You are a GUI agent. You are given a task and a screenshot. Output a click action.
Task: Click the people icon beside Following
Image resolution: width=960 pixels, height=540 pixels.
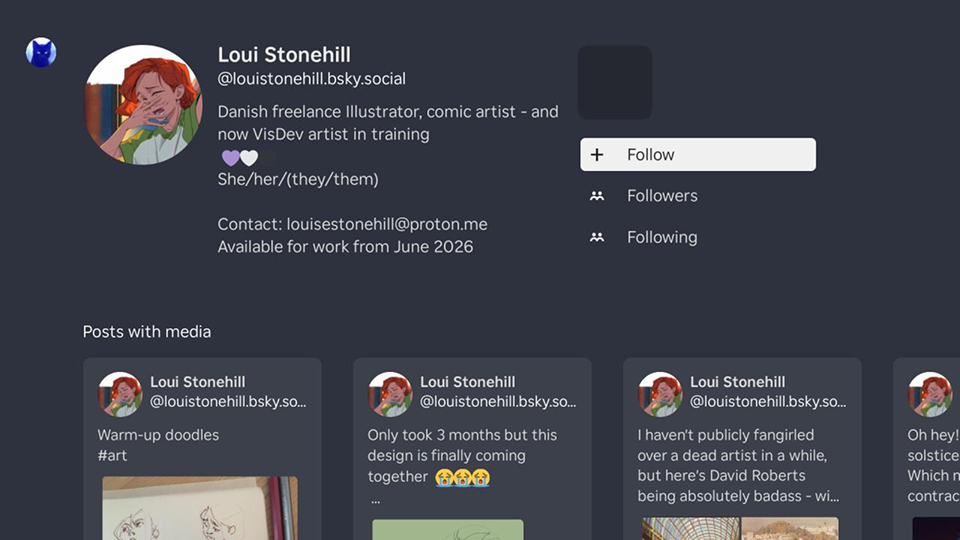pyautogui.click(x=597, y=238)
